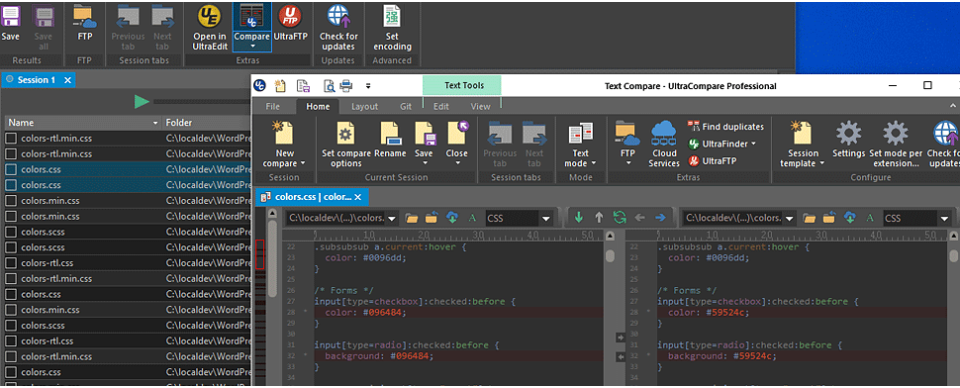960x388 pixels.
Task: Click the left pane vertical scrollbar thumb
Action: [610, 255]
